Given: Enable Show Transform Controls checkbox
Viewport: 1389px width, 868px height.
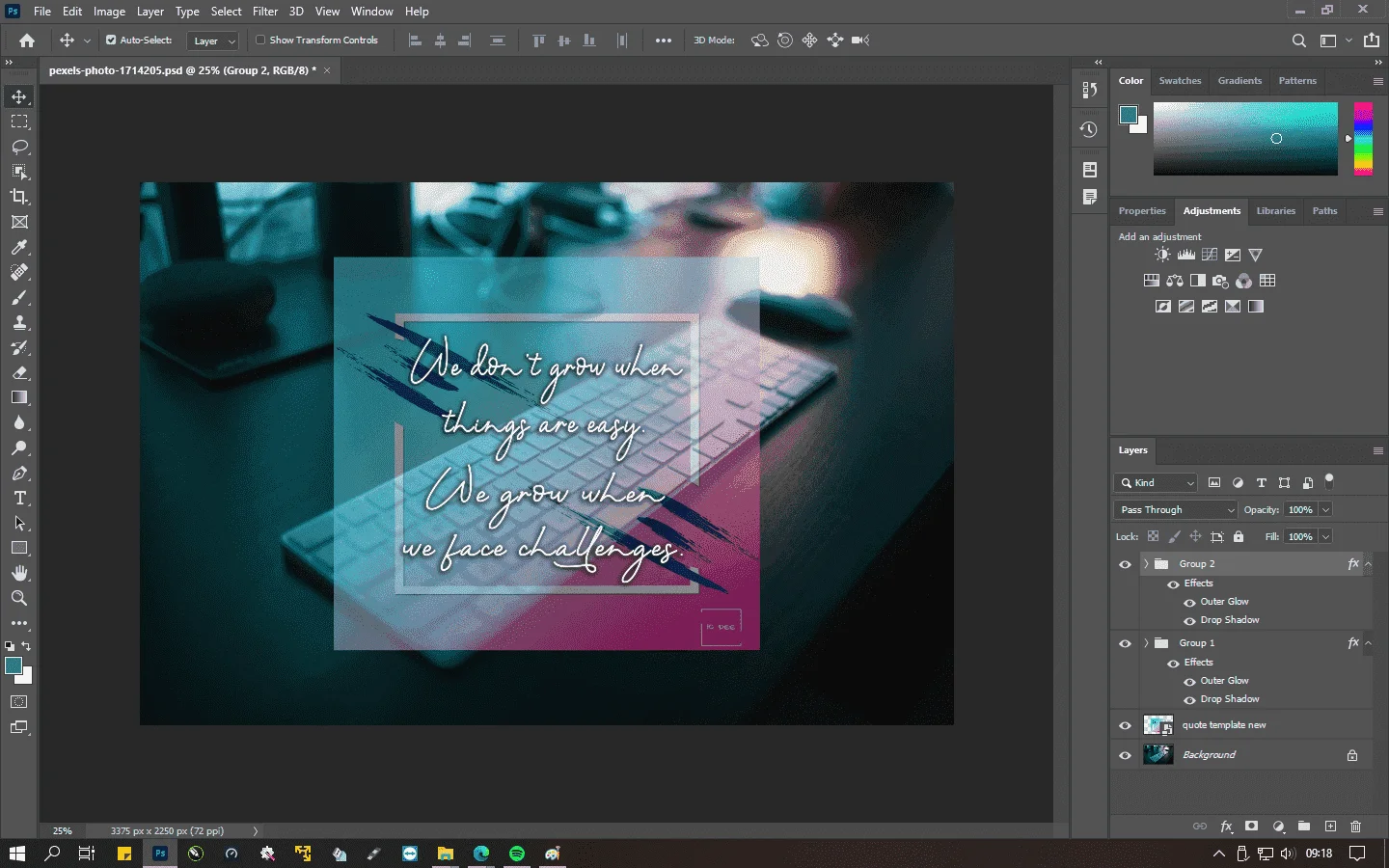Looking at the screenshot, I should [x=260, y=40].
